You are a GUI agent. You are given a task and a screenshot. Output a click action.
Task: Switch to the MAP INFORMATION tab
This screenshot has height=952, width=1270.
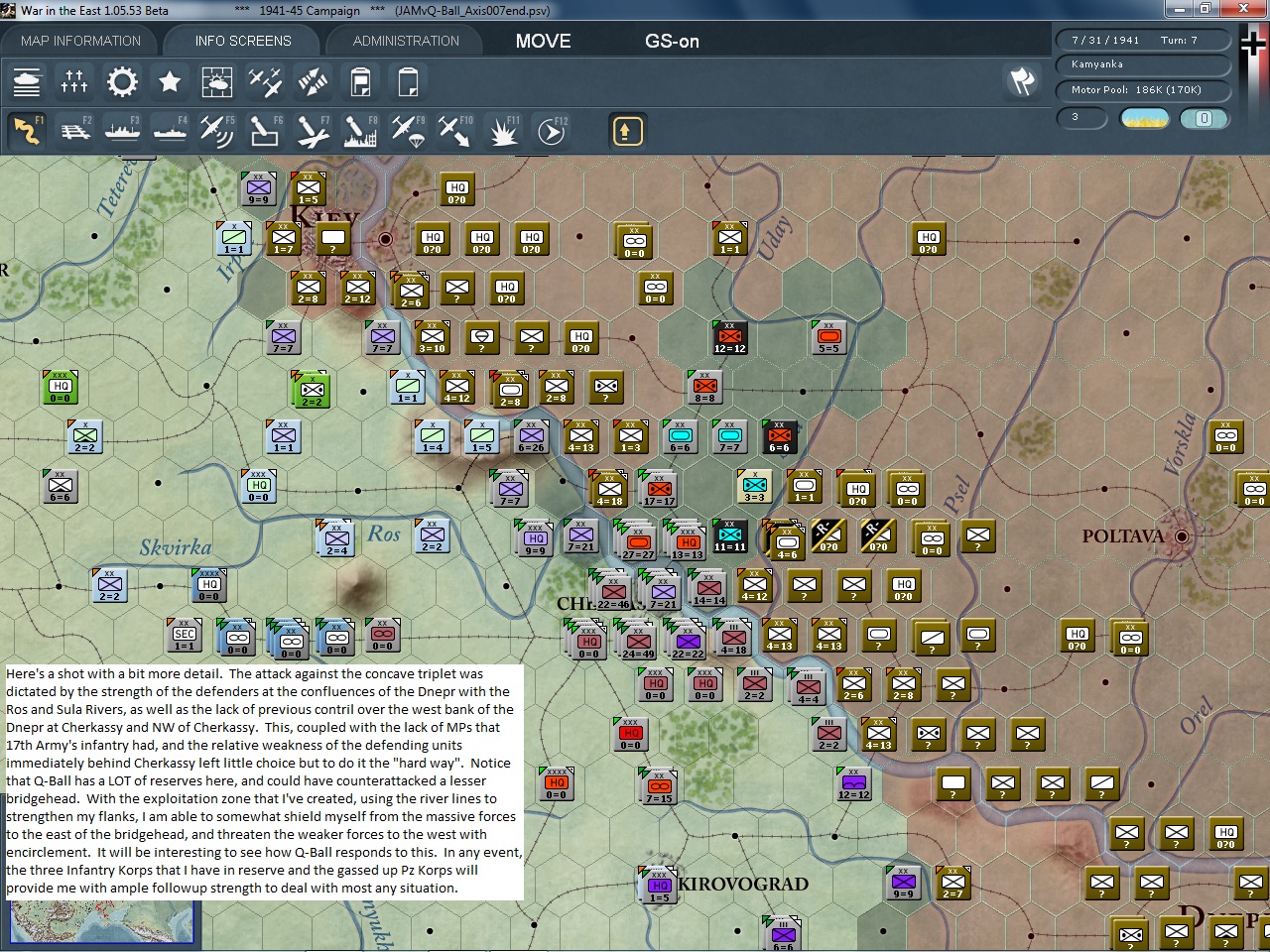coord(81,41)
